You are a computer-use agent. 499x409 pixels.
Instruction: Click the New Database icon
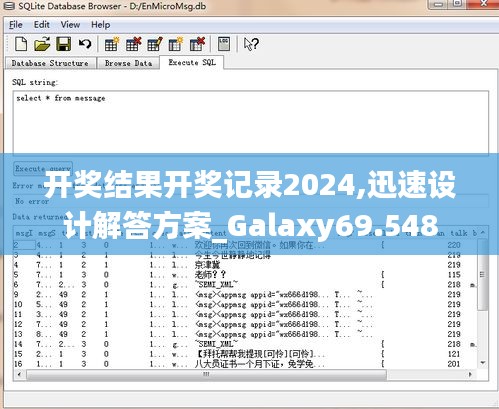pos(21,44)
